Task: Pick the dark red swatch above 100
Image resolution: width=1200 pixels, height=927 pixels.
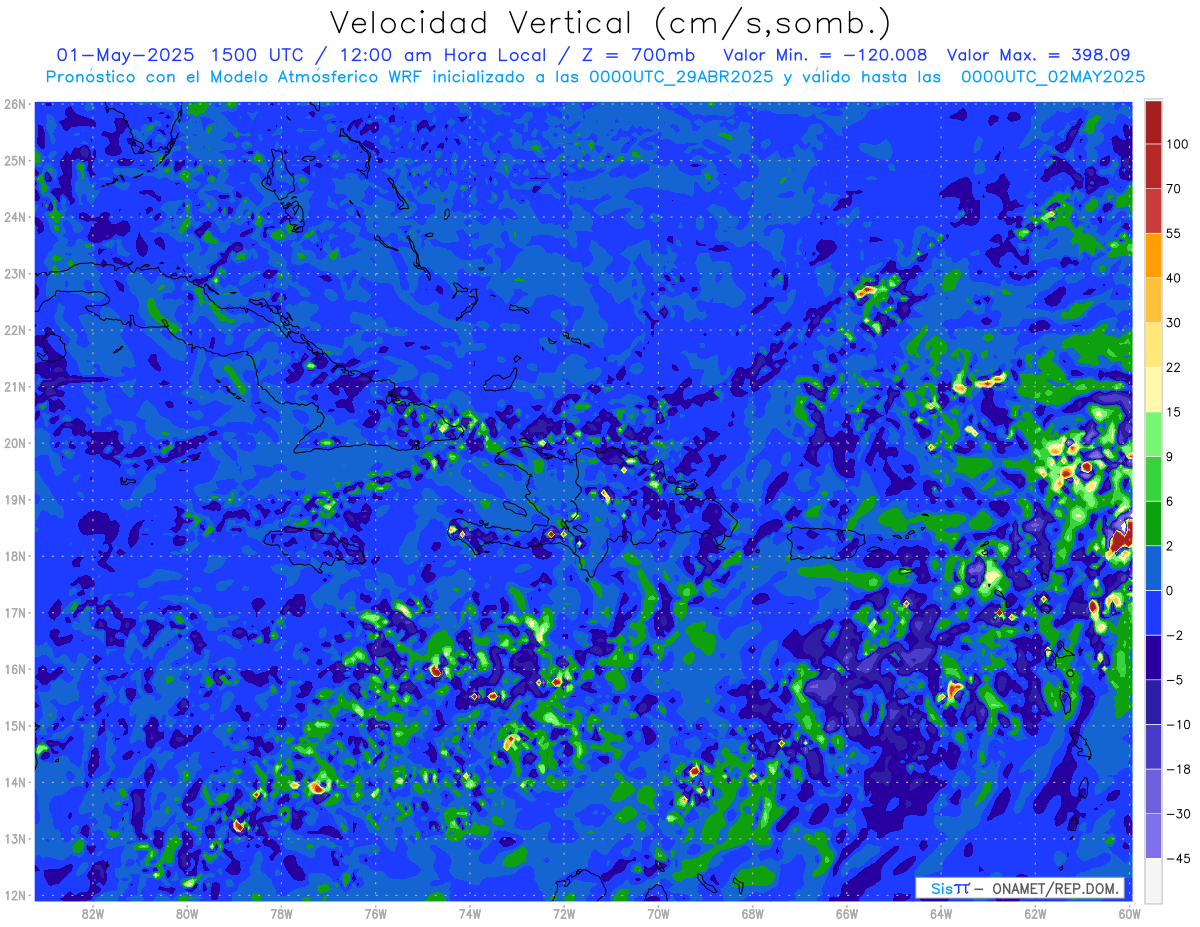Action: point(1153,122)
